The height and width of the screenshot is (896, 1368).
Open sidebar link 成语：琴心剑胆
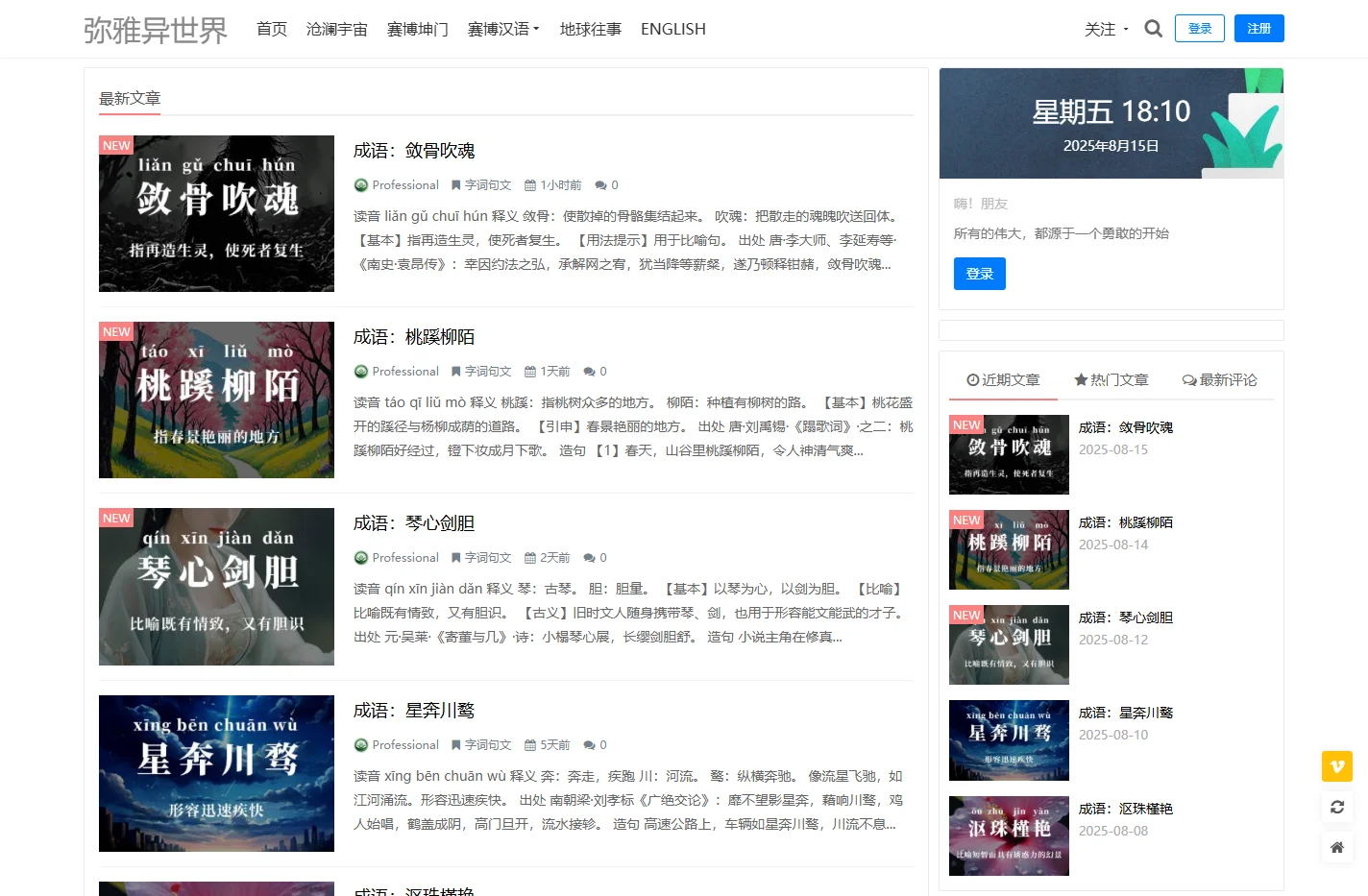[x=1126, y=618]
